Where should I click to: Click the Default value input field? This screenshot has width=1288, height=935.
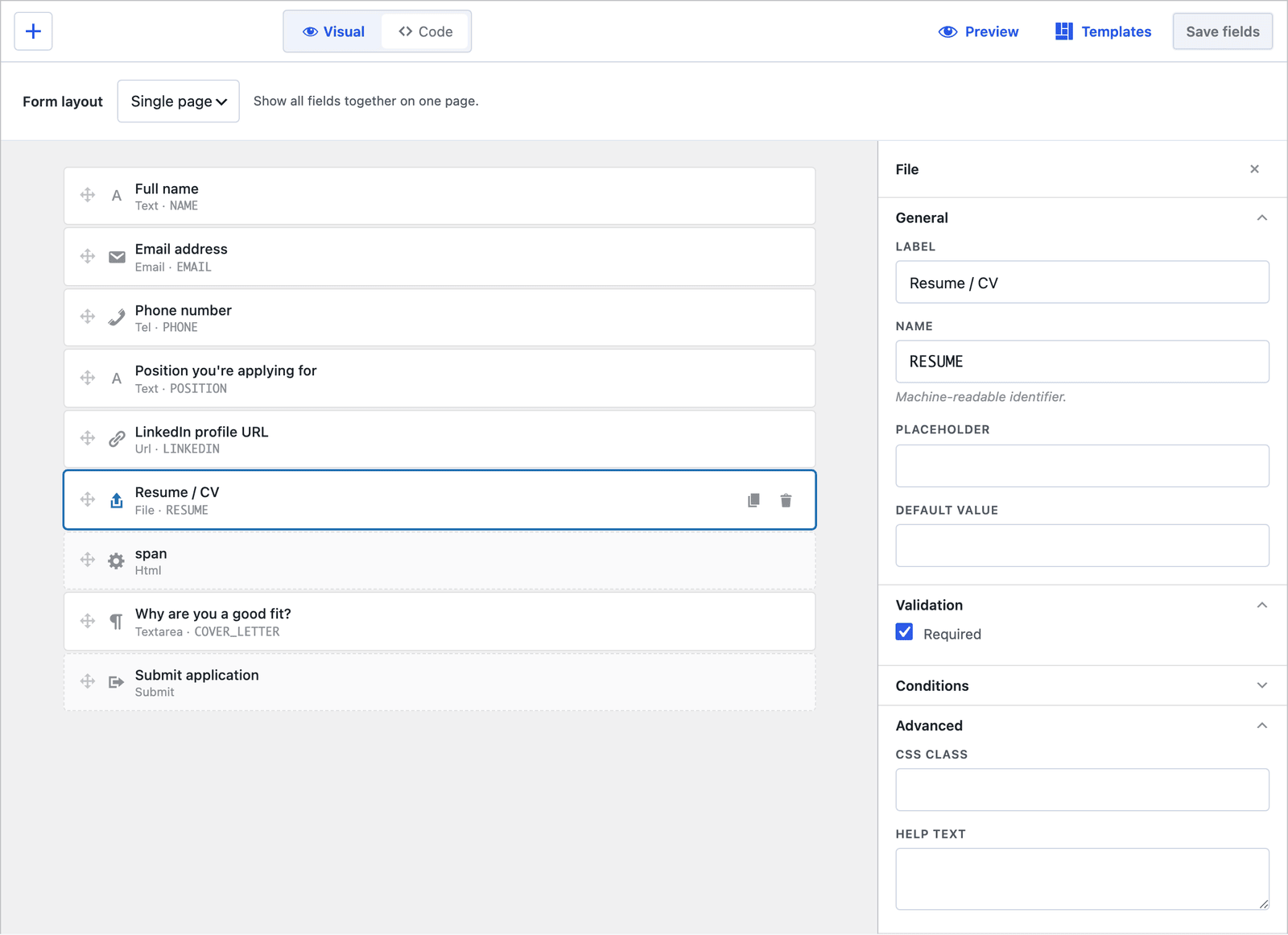pos(1082,546)
